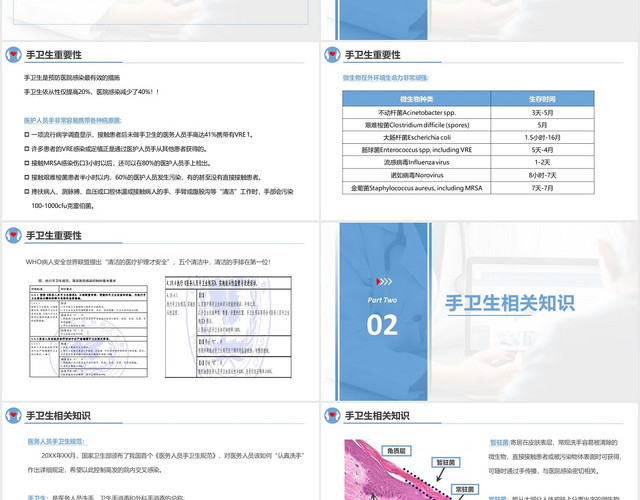Viewport: 640px width, 500px height.
Task: Click the 诺如病毒Norovirus cell
Action: pos(416,175)
